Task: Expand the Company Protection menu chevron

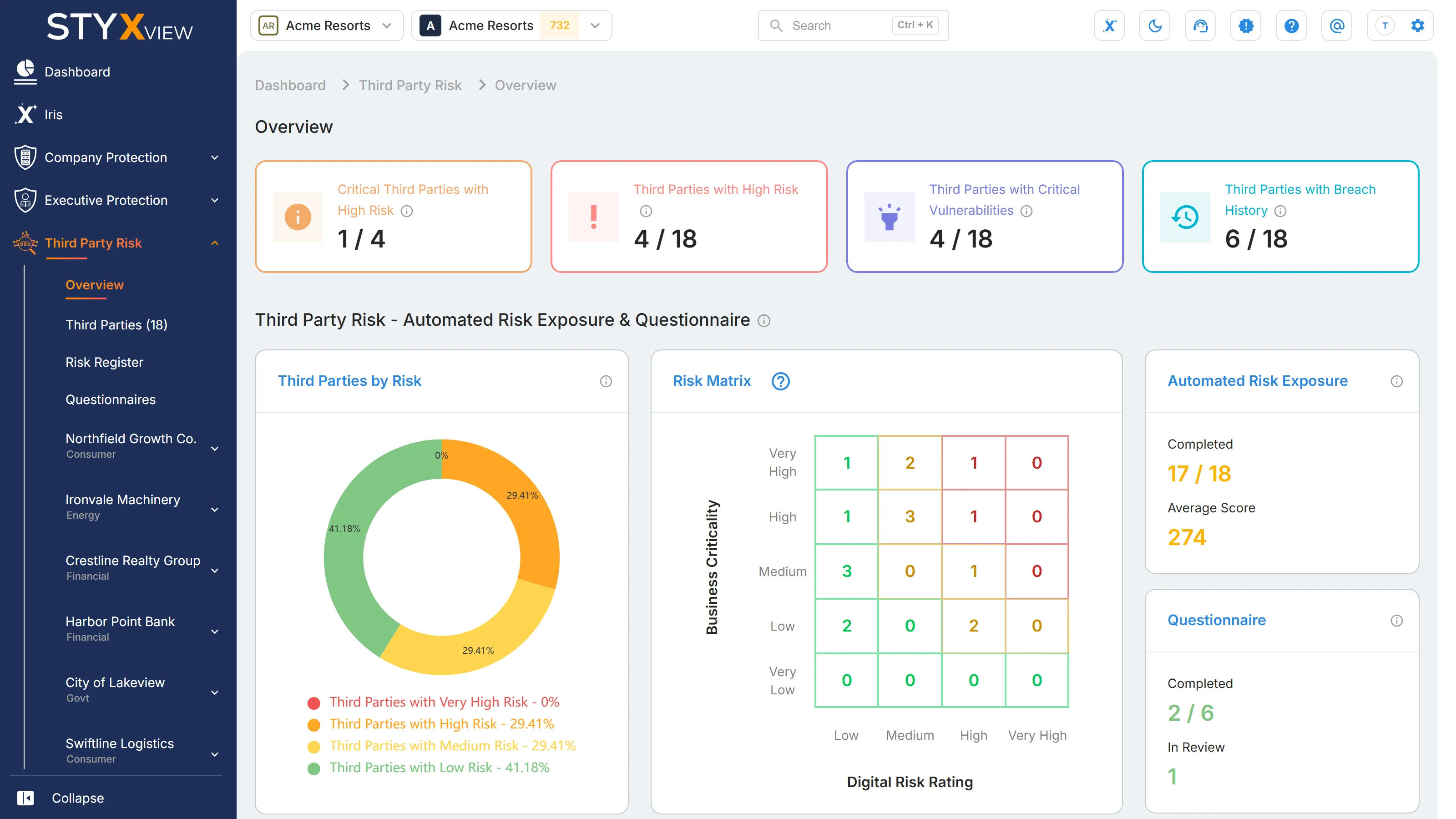Action: pyautogui.click(x=215, y=158)
